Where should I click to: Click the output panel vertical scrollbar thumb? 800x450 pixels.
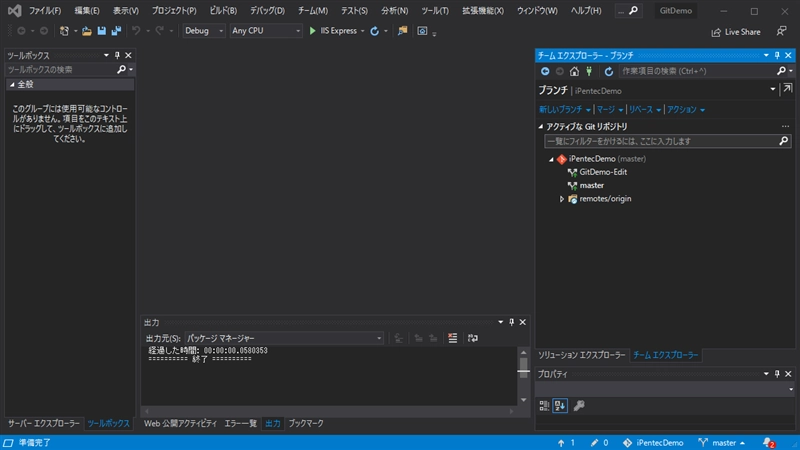(523, 367)
